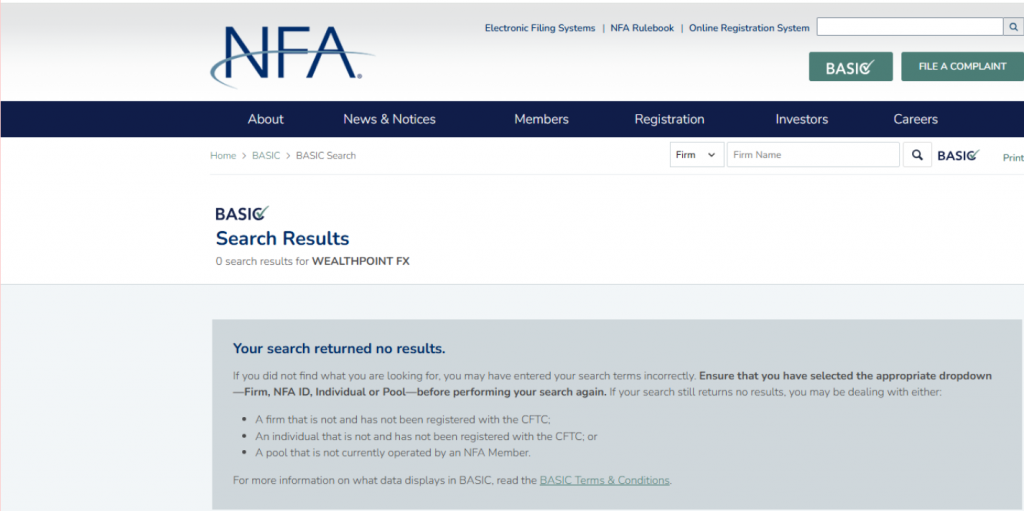Focus the top site search field
Viewport: 1024px width, 511px height.
tap(910, 27)
